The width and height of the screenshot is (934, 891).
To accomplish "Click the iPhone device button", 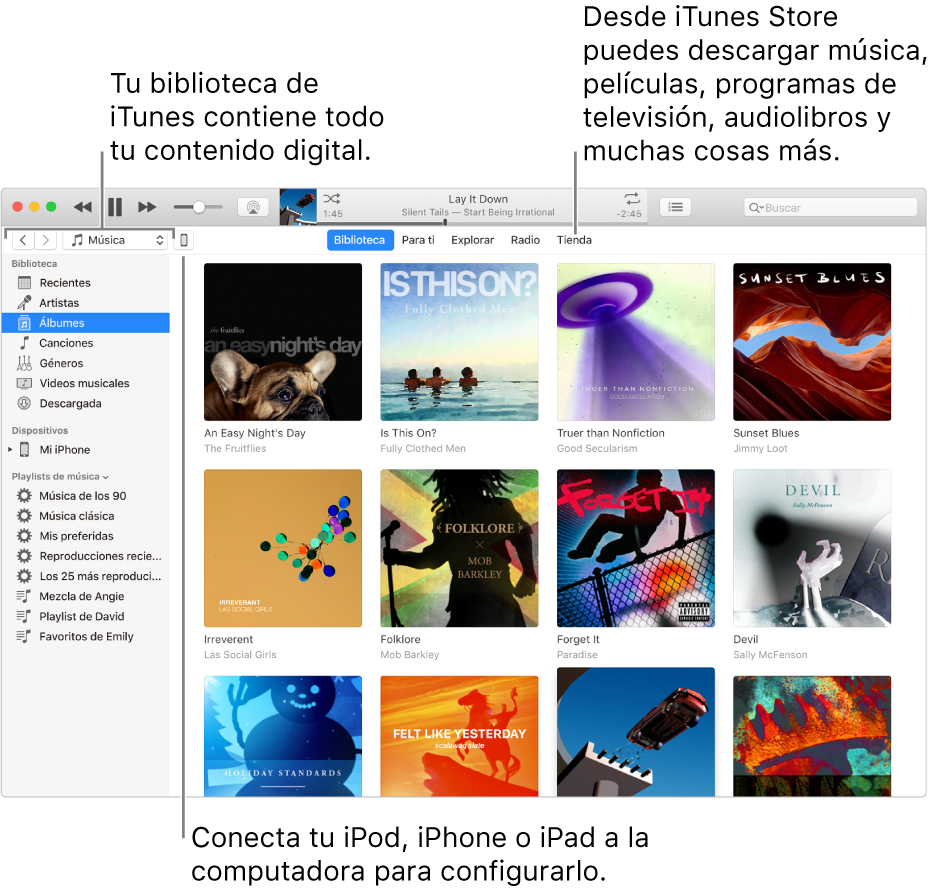I will [x=184, y=240].
